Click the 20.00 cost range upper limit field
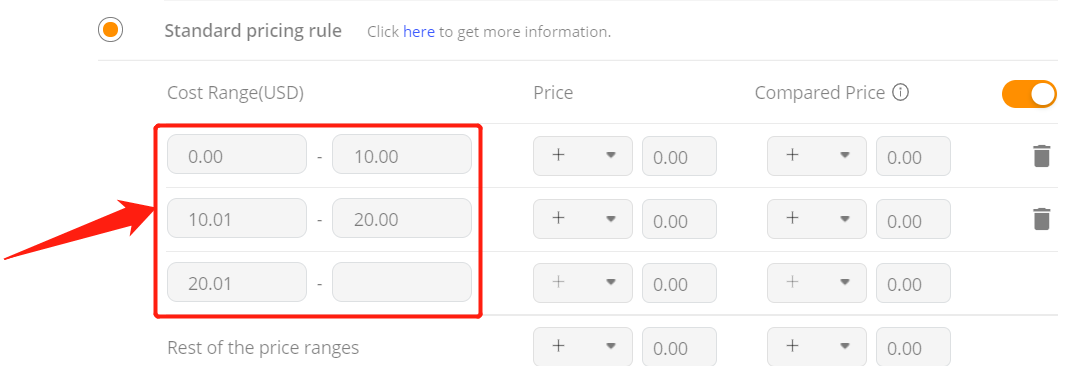Screen dimensions: 1074x366 click(x=402, y=218)
